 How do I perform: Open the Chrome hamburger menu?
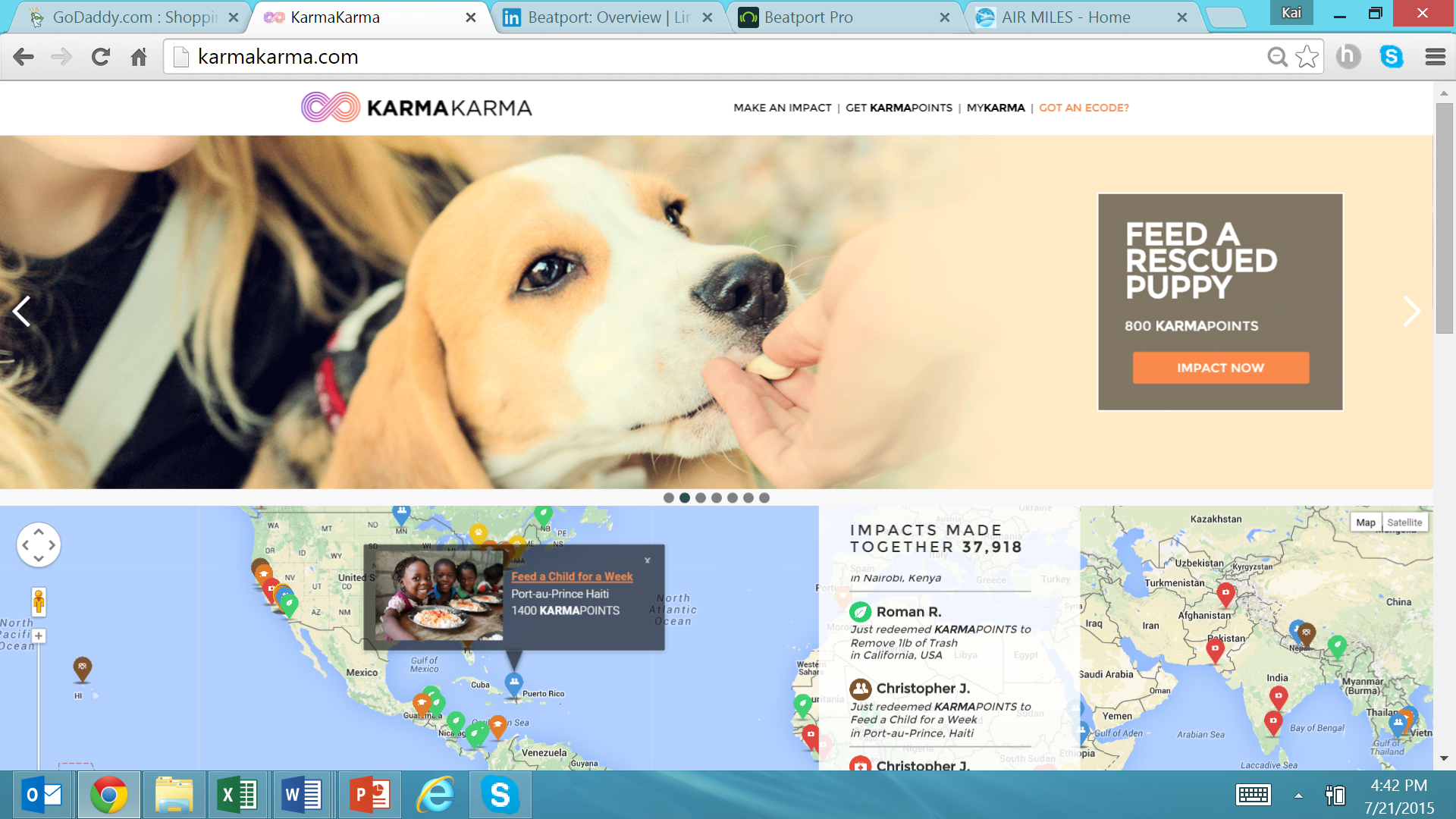1435,57
